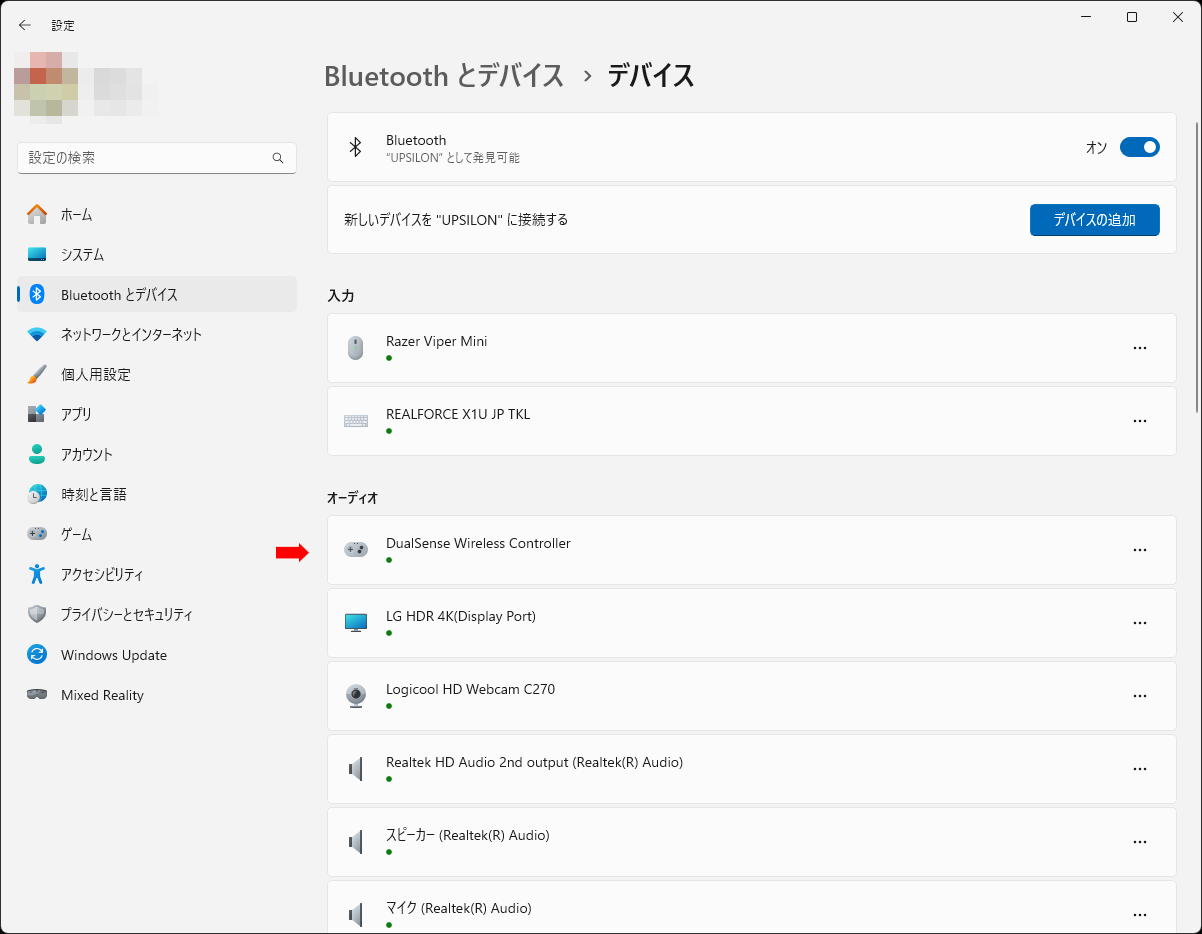Screen dimensions: 1202x934
Task: Click the vertical scrollbar of the device list
Action: (x=1197, y=265)
